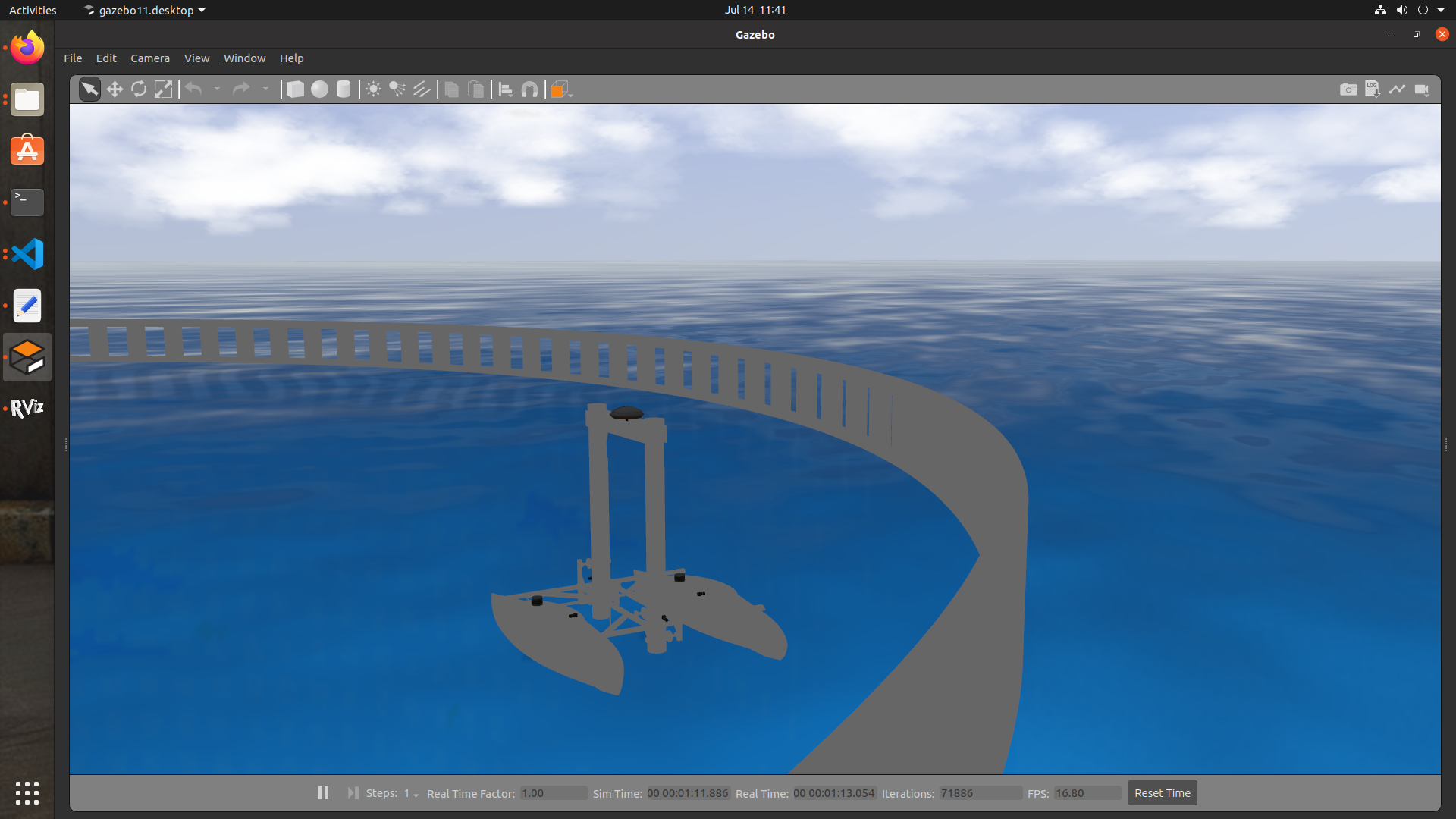1456x819 pixels.
Task: Launch RViz from the dock
Action: coord(27,409)
